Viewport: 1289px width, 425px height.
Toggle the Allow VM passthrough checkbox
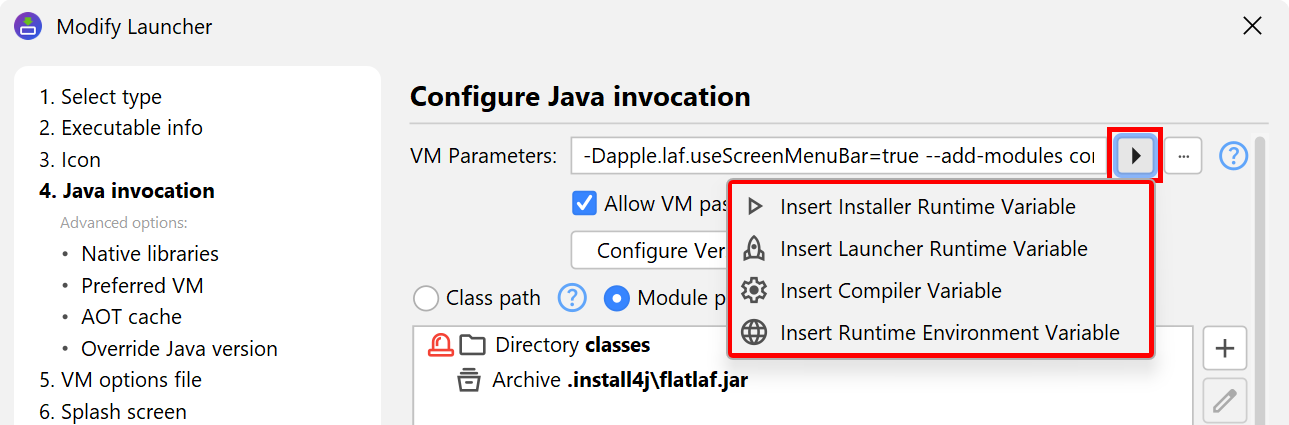coord(584,204)
